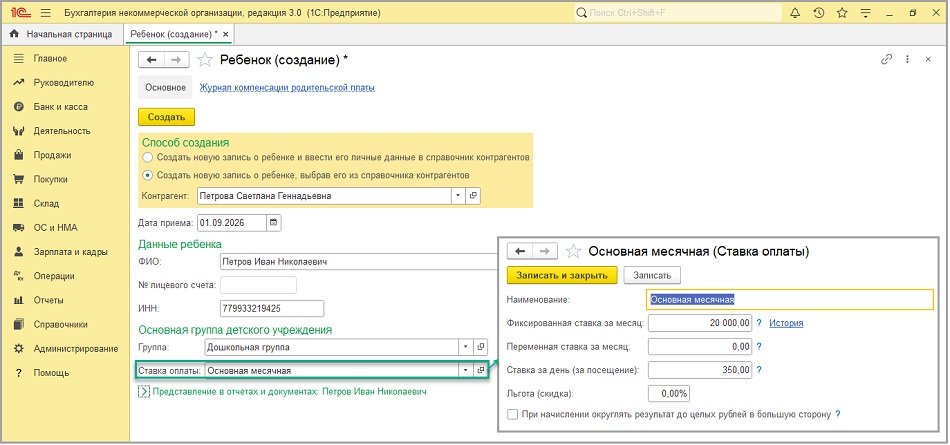Screen dimensions: 950x445
Task: Open favorites star in title bar
Action: (842, 13)
